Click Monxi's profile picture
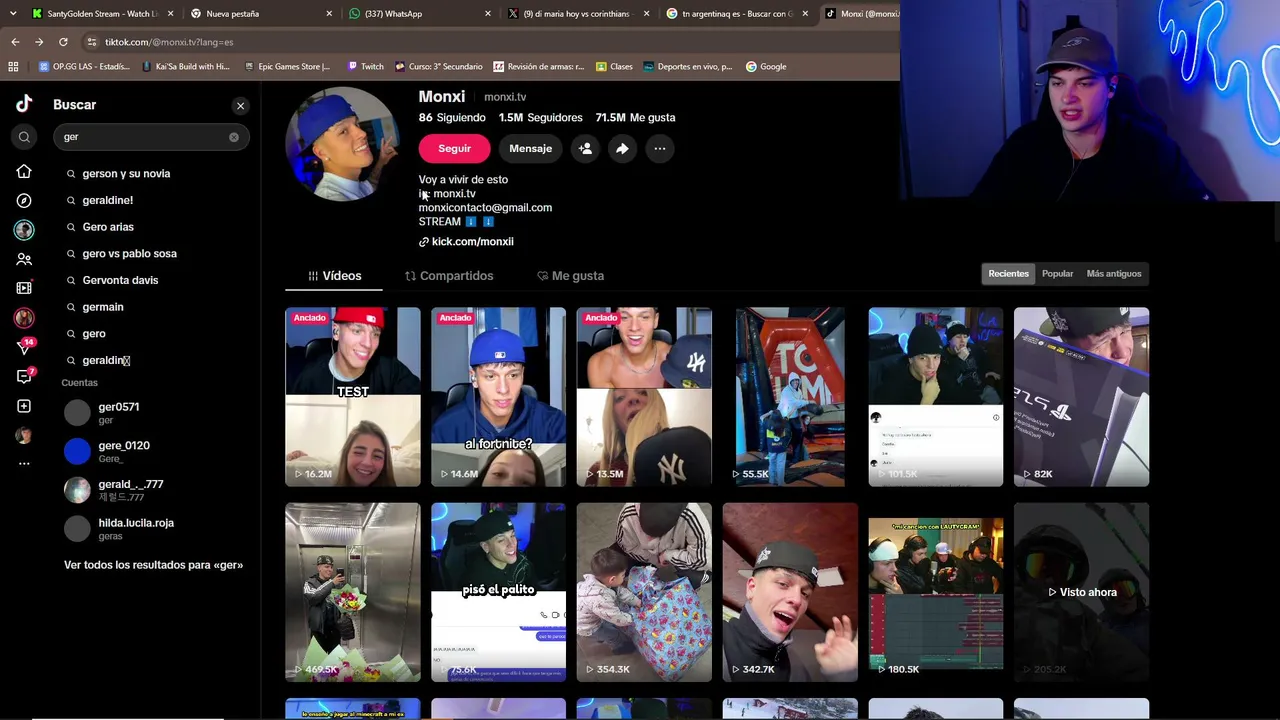Screen dimensions: 1280x720 pos(342,144)
